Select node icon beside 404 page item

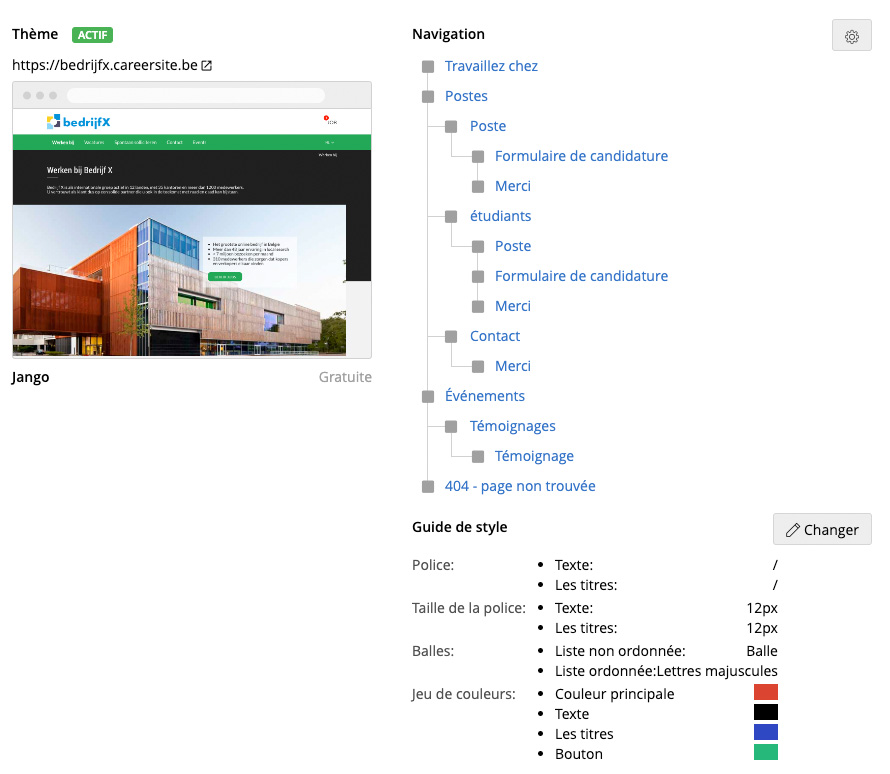(428, 487)
